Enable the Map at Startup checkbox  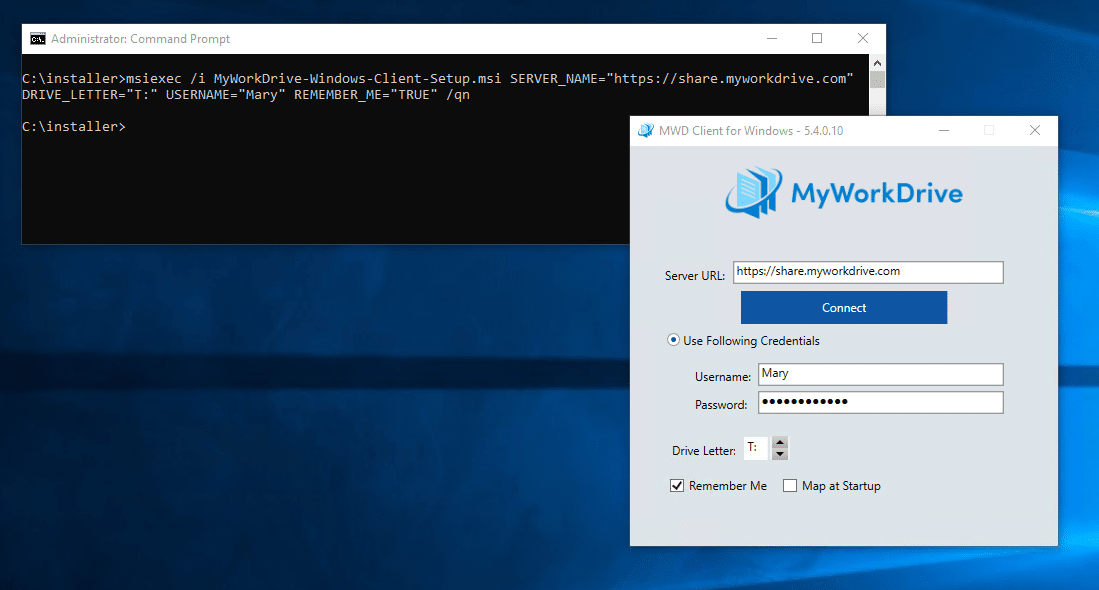[790, 485]
